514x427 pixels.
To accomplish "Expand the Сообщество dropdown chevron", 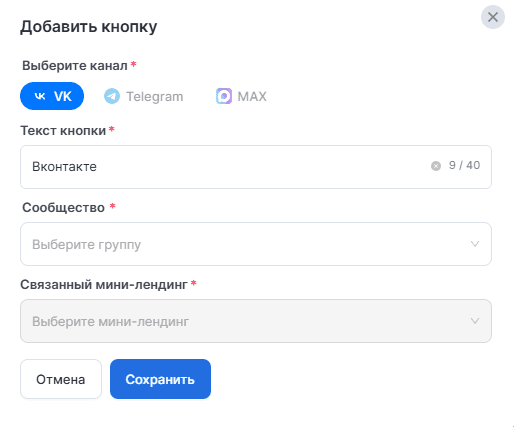I will click(475, 244).
